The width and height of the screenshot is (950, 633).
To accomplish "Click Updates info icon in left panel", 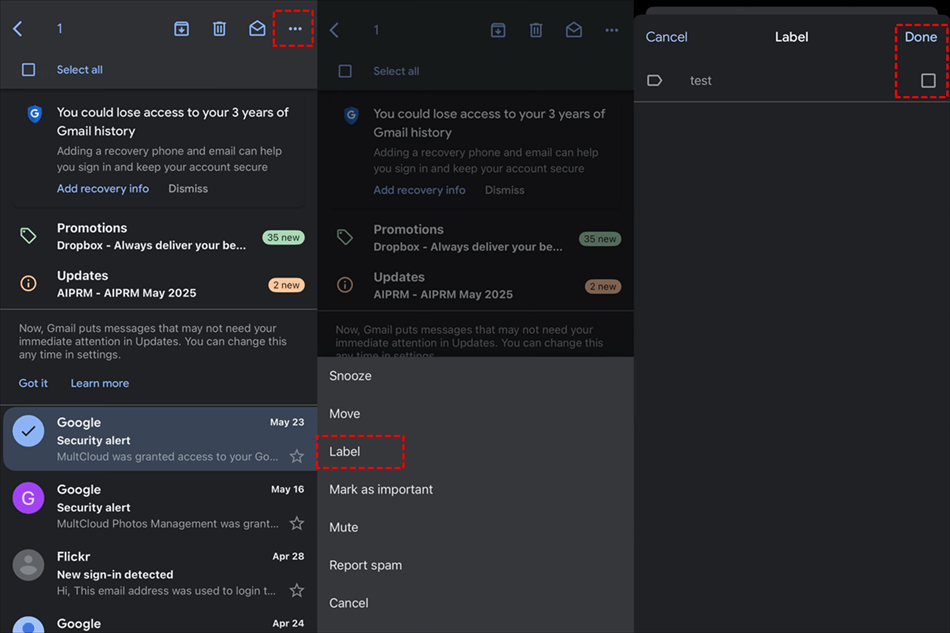I will click(28, 283).
